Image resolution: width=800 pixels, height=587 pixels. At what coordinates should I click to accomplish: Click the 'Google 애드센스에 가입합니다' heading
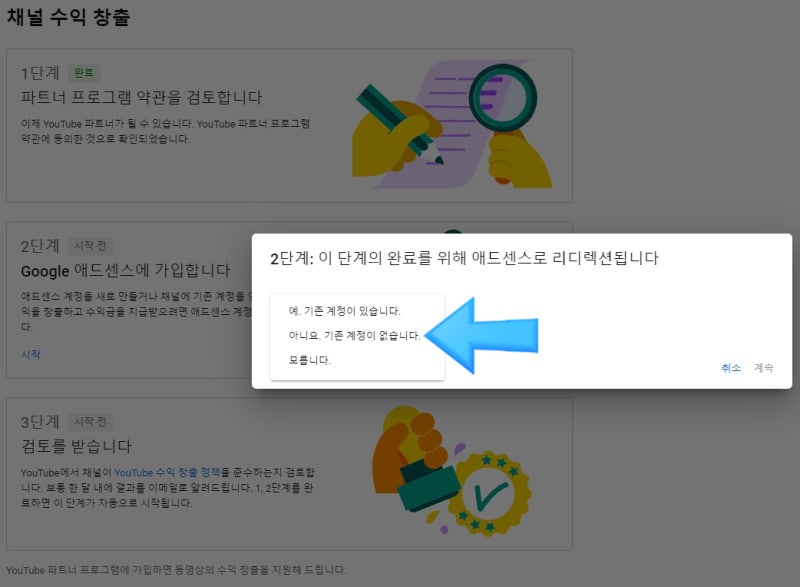pyautogui.click(x=126, y=270)
